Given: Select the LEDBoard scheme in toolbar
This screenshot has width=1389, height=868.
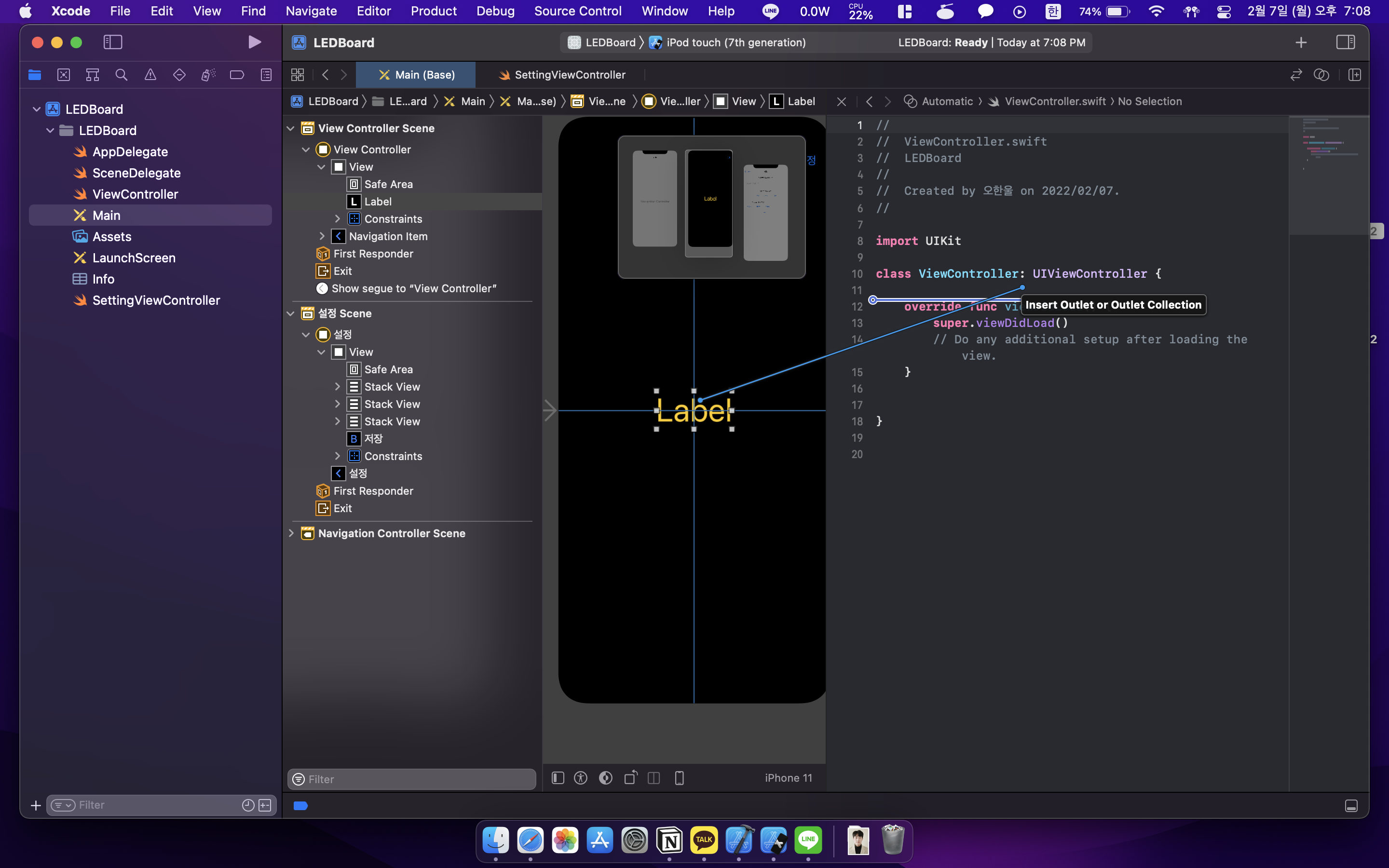Looking at the screenshot, I should (601, 42).
